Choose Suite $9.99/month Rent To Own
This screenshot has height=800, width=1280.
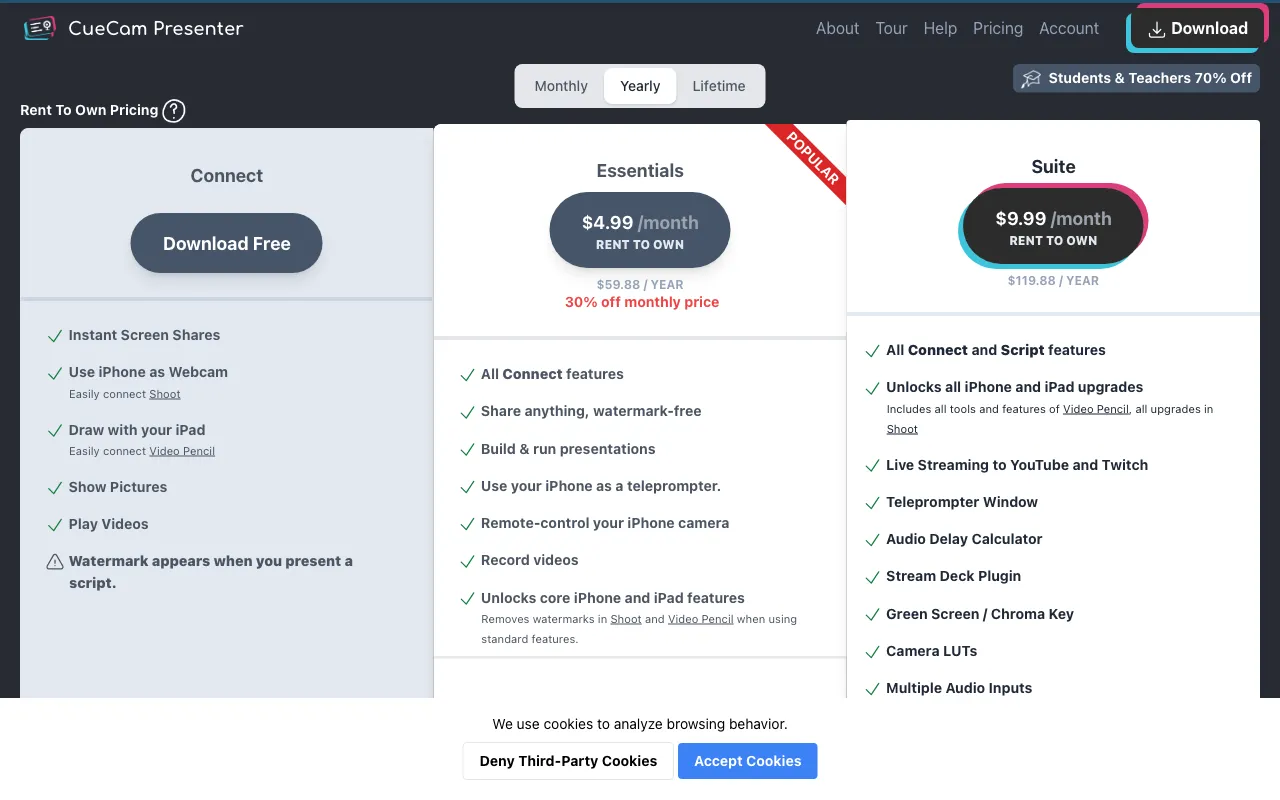point(1053,226)
